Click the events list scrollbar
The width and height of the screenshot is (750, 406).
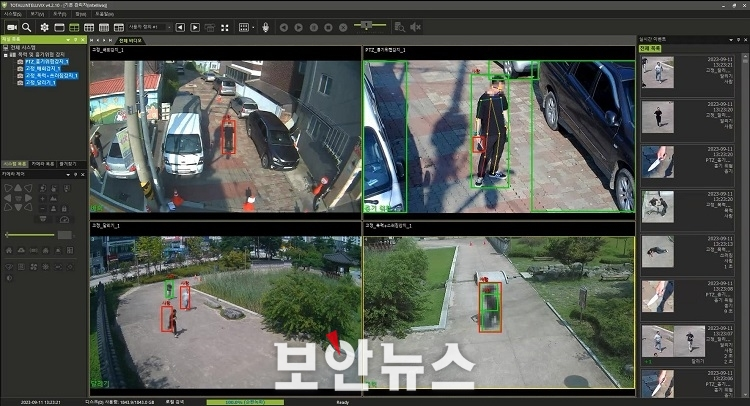pyautogui.click(x=745, y=225)
